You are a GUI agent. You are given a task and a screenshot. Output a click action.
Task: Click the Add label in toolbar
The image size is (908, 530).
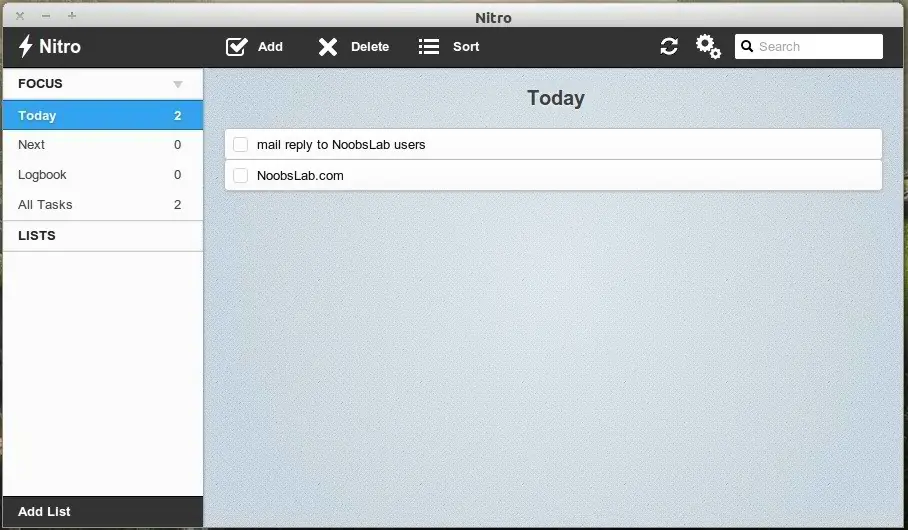[x=270, y=47]
